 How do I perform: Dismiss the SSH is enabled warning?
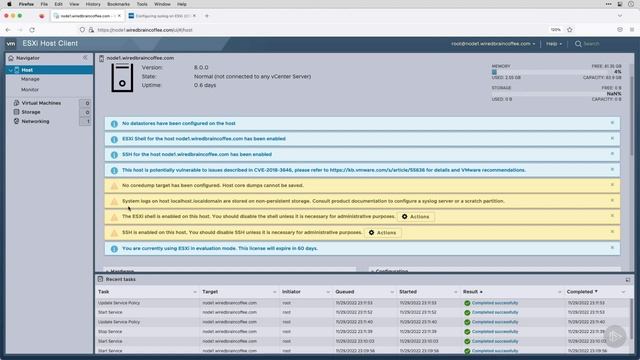[x=612, y=232]
